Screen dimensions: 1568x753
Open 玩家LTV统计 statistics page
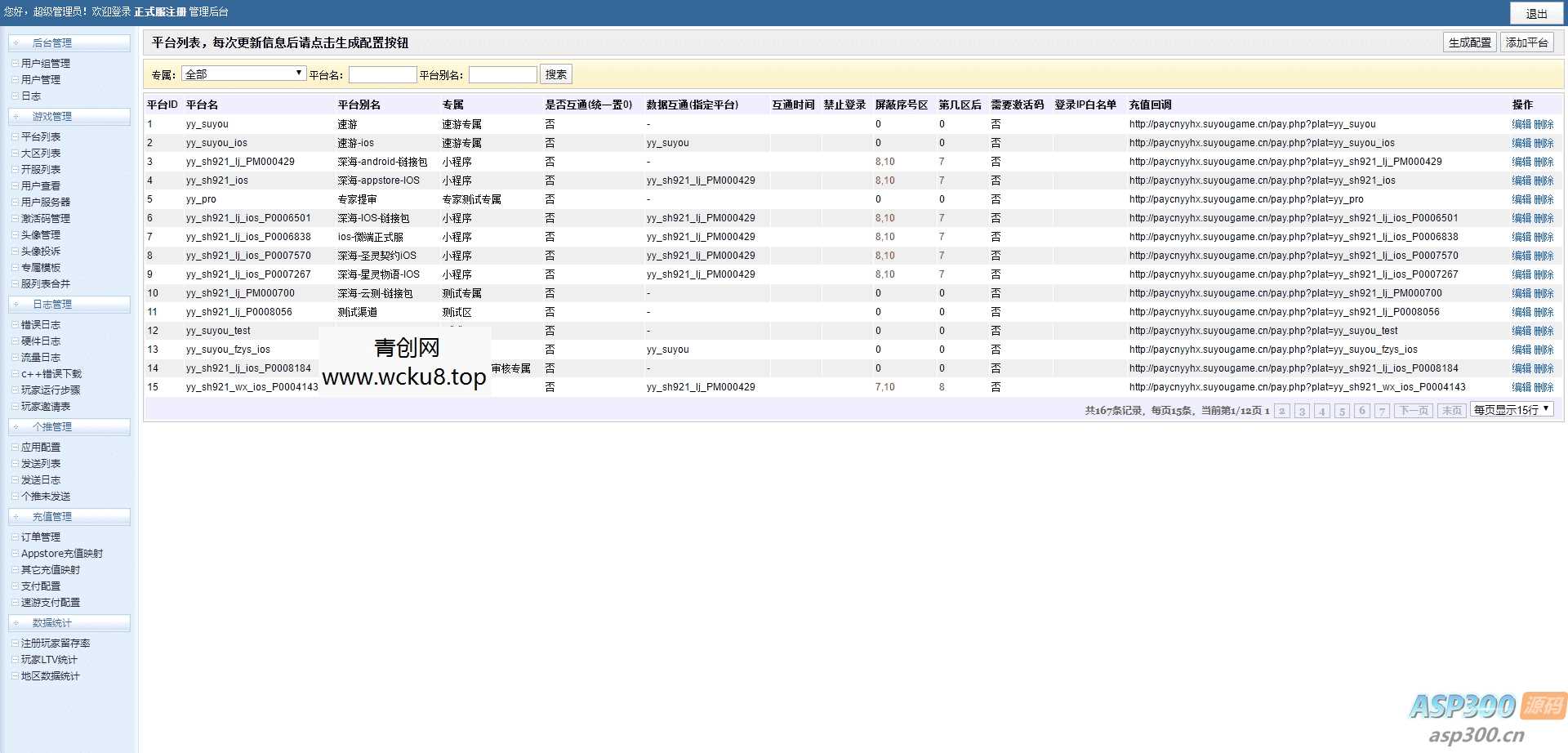(x=45, y=659)
